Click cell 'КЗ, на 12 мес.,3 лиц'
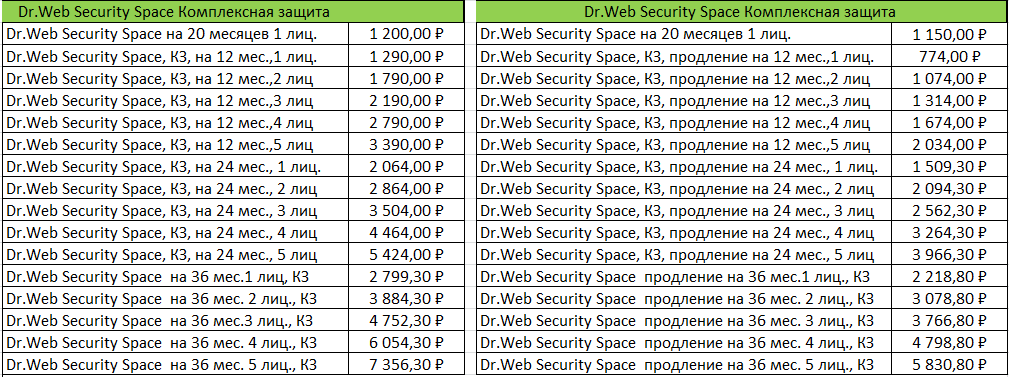The width and height of the screenshot is (1009, 377). (175, 101)
